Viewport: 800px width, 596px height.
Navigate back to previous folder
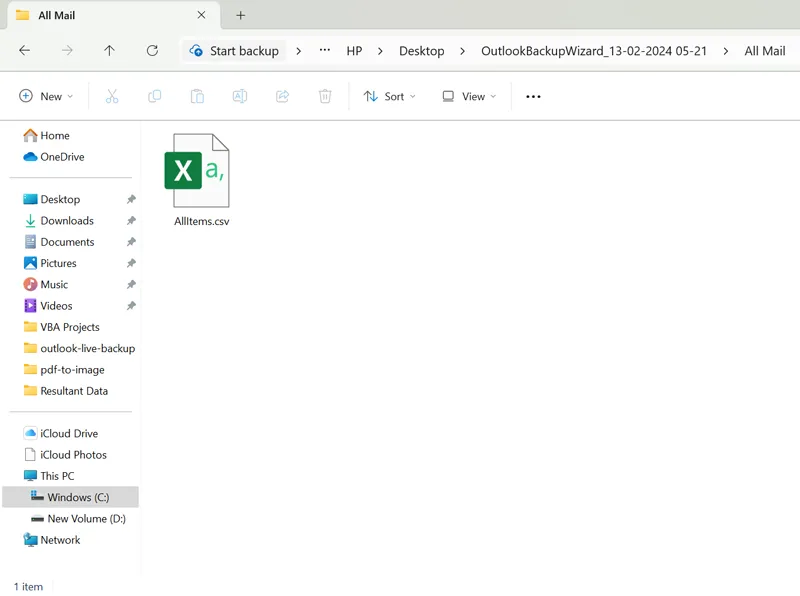tap(25, 51)
